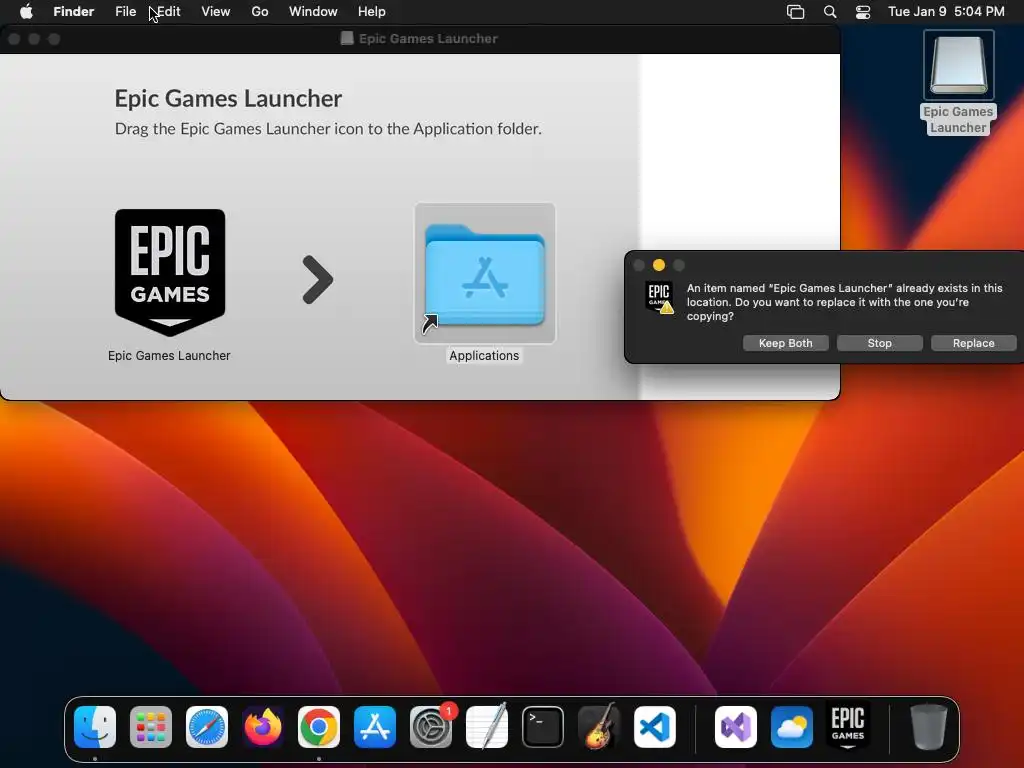Open Visual Studio (purple) from the Dock
The width and height of the screenshot is (1024, 768).
(x=736, y=727)
